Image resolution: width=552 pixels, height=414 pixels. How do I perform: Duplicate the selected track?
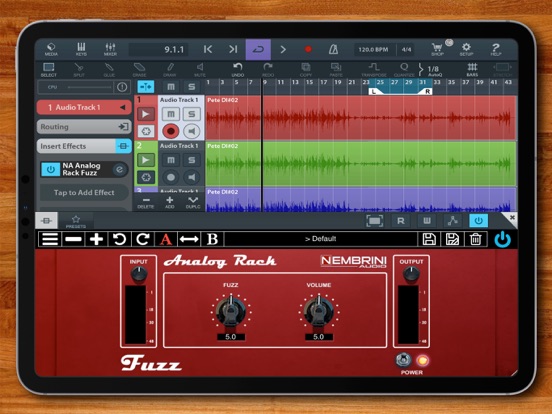click(x=193, y=202)
